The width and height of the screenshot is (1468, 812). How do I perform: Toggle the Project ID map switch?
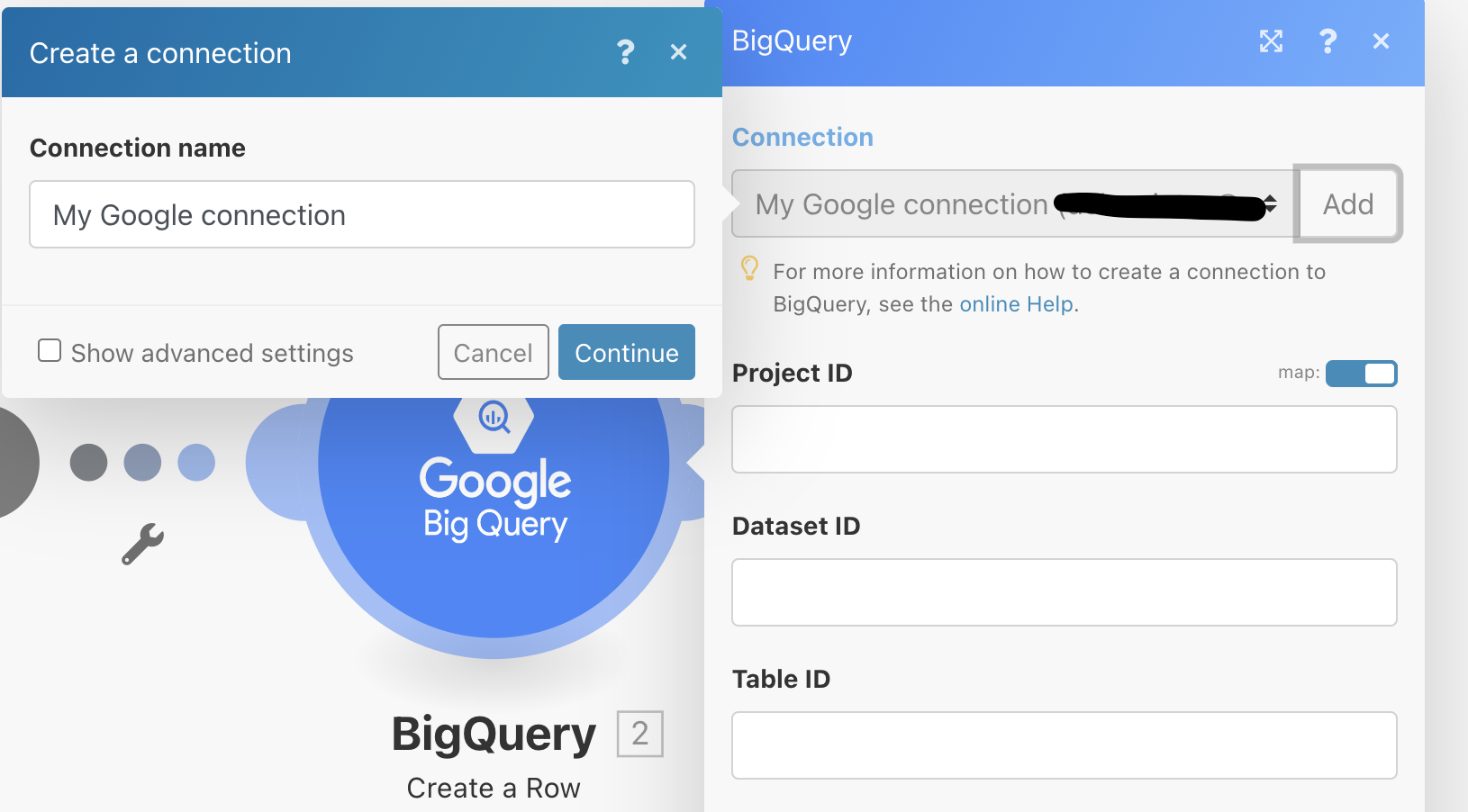coord(1361,373)
